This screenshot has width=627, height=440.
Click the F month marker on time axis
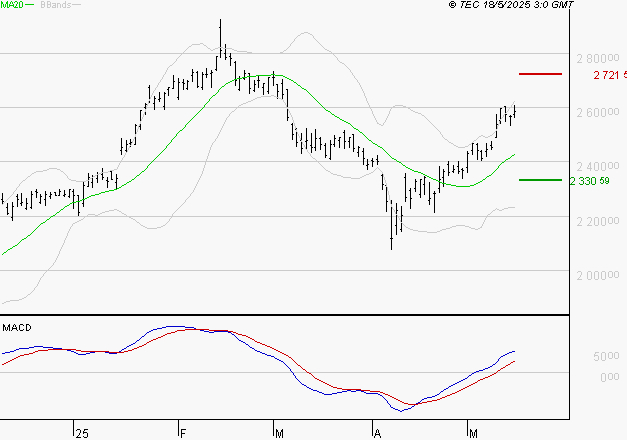(x=183, y=434)
